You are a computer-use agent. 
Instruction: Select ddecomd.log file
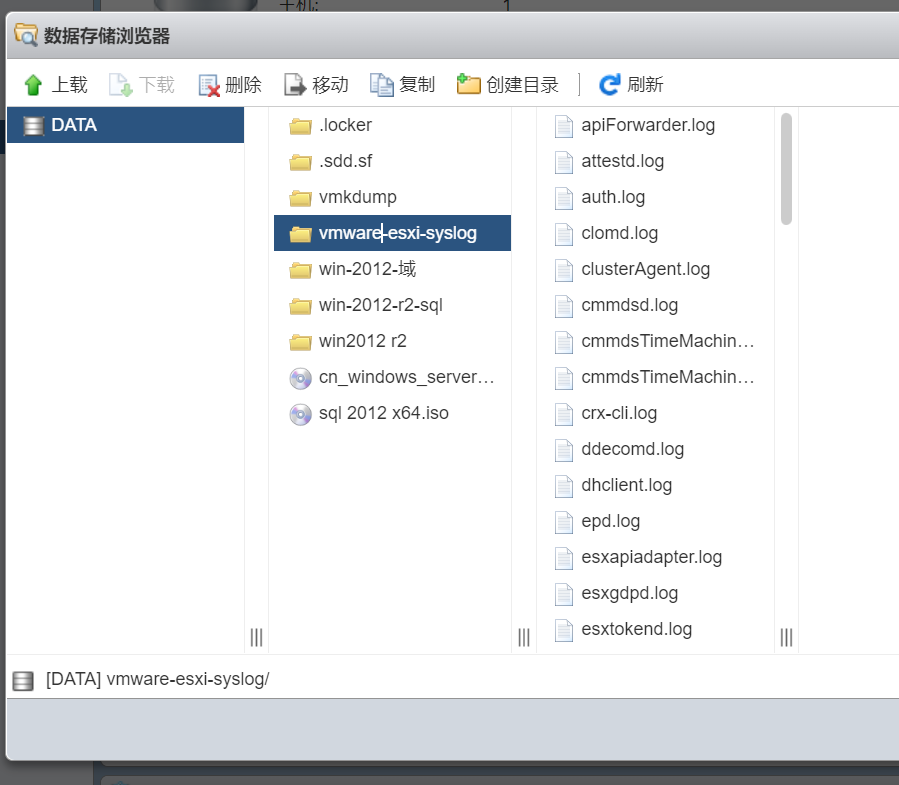click(656, 449)
